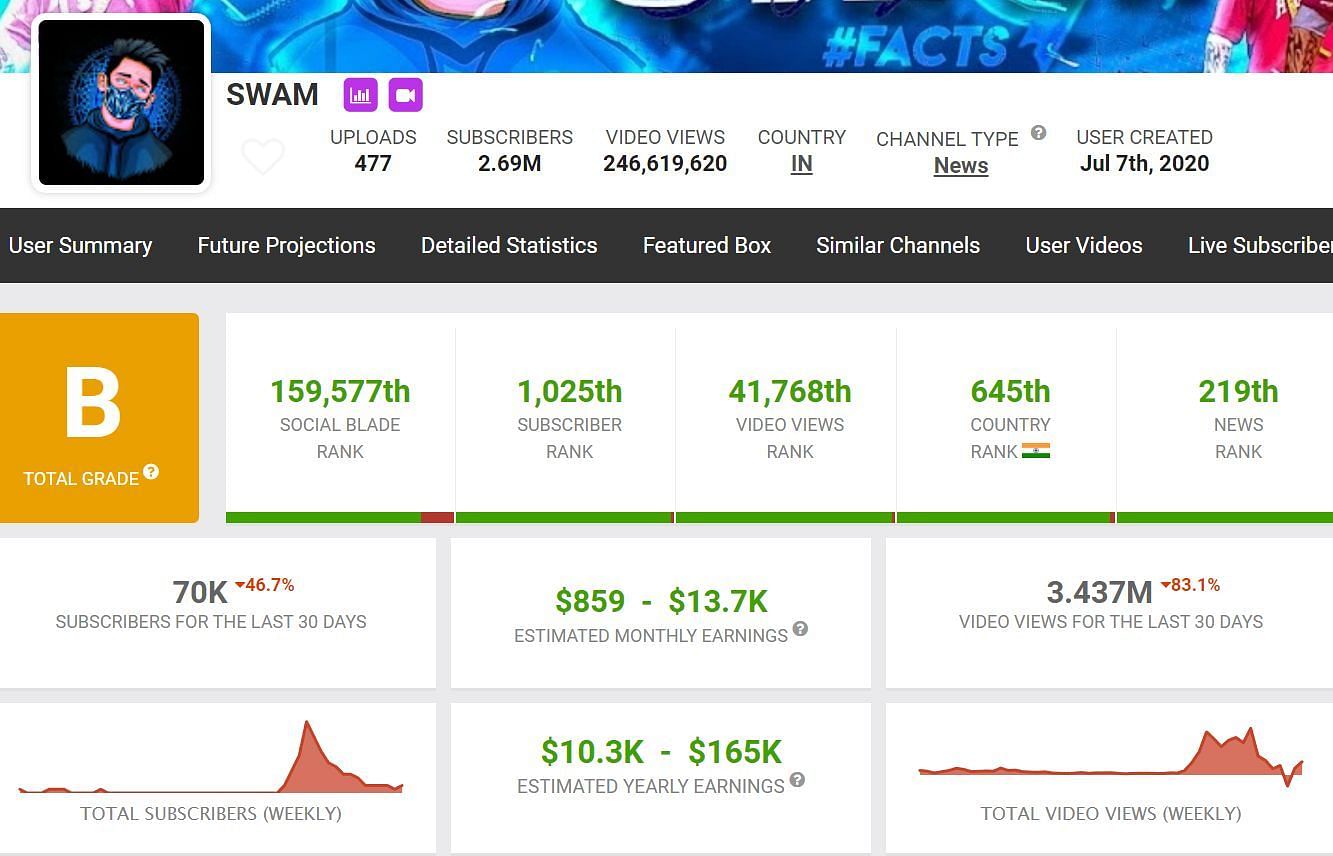The height and width of the screenshot is (856, 1333).
Task: Switch to the Future Projections tab
Action: (286, 245)
